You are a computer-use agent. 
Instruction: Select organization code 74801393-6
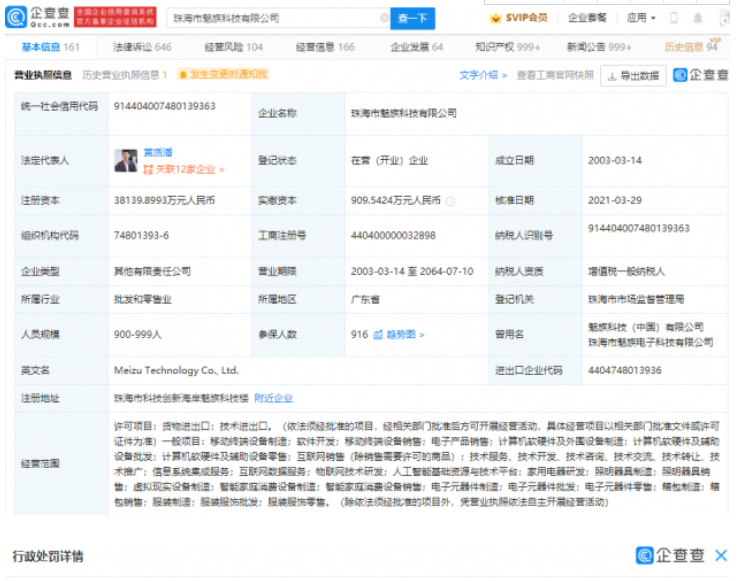pos(141,236)
